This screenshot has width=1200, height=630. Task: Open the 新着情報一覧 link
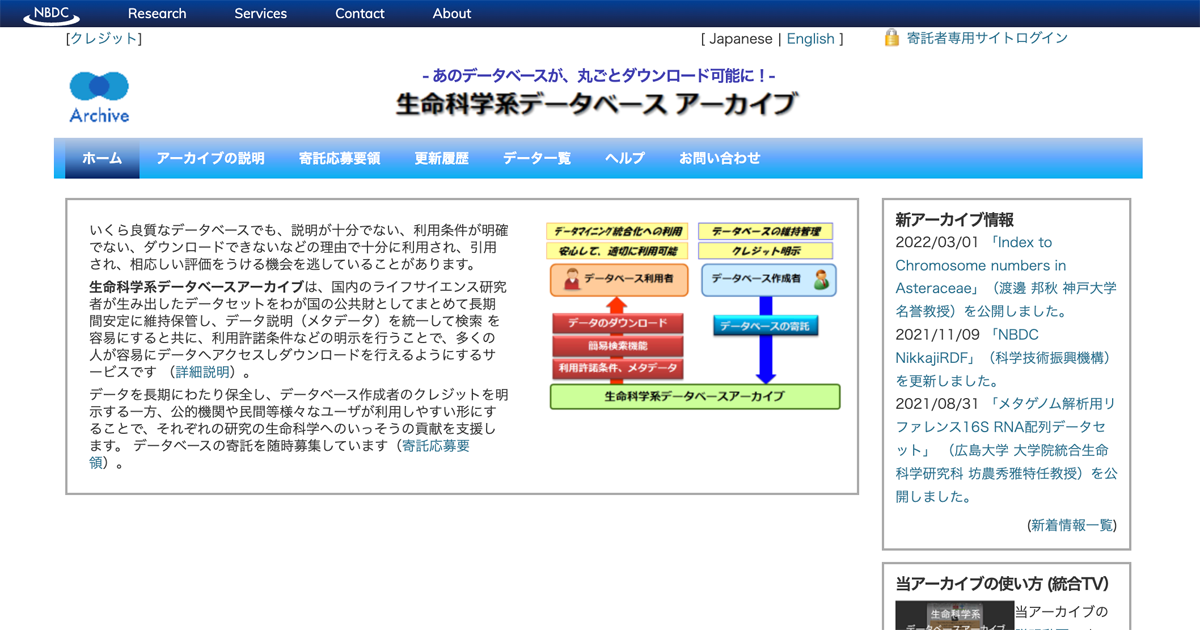click(1072, 525)
